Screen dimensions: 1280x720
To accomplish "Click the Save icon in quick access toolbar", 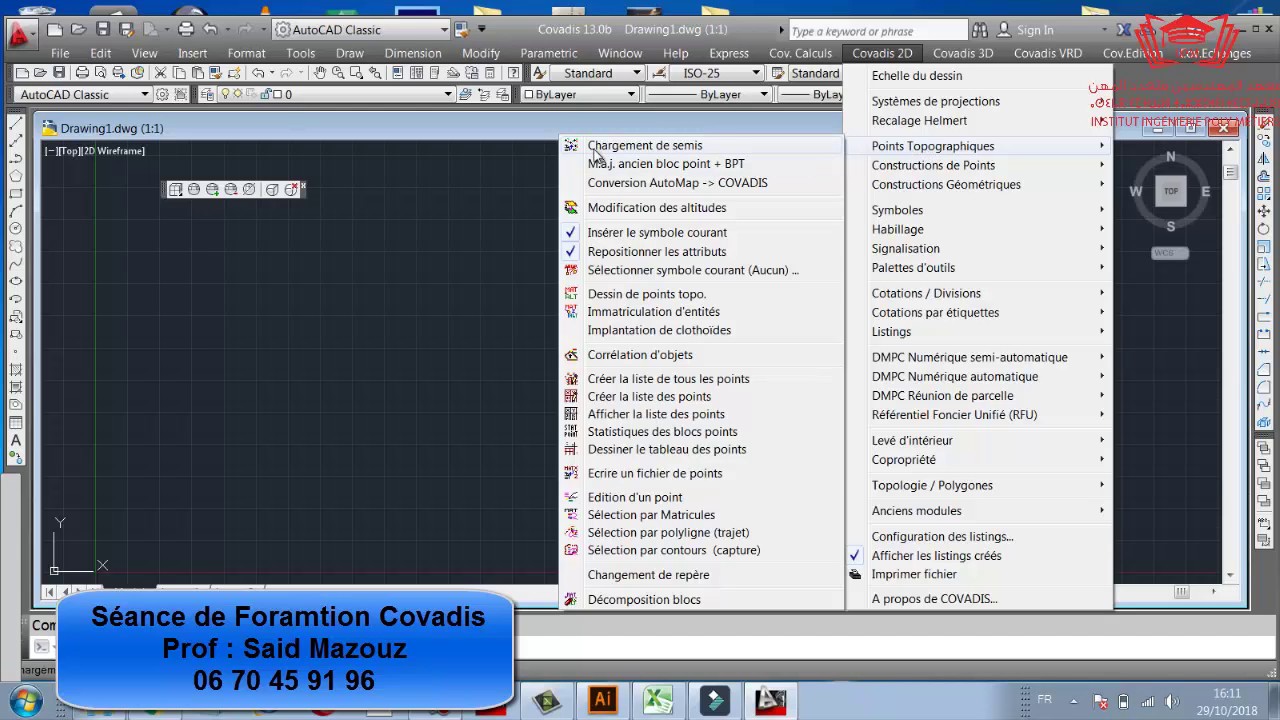I will tap(103, 30).
